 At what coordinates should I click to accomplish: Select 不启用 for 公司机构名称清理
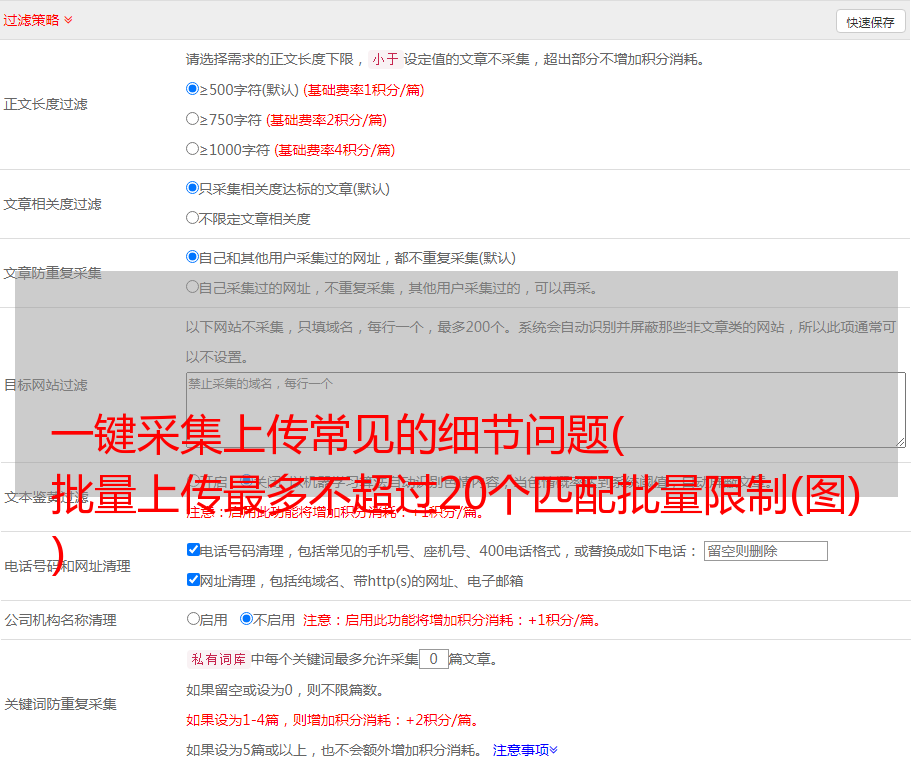coord(247,619)
